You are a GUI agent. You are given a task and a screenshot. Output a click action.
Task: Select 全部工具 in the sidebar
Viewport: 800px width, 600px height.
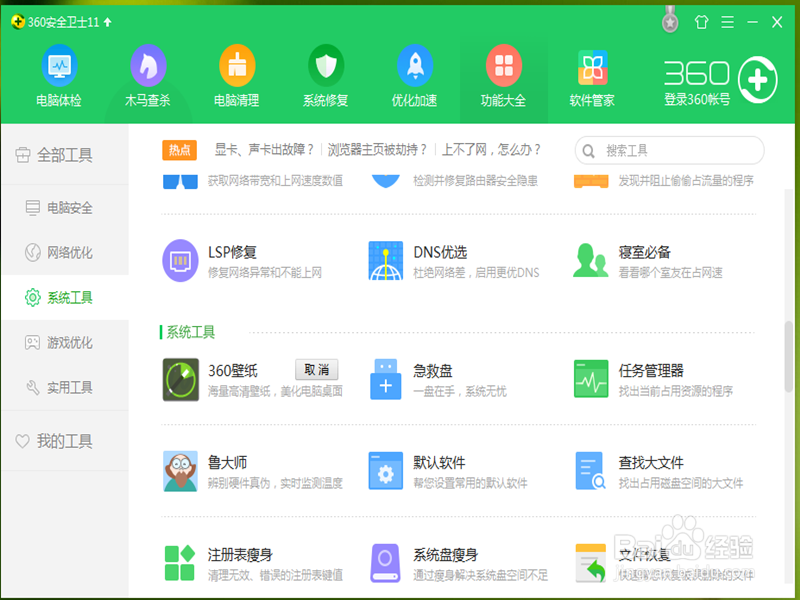[64, 155]
